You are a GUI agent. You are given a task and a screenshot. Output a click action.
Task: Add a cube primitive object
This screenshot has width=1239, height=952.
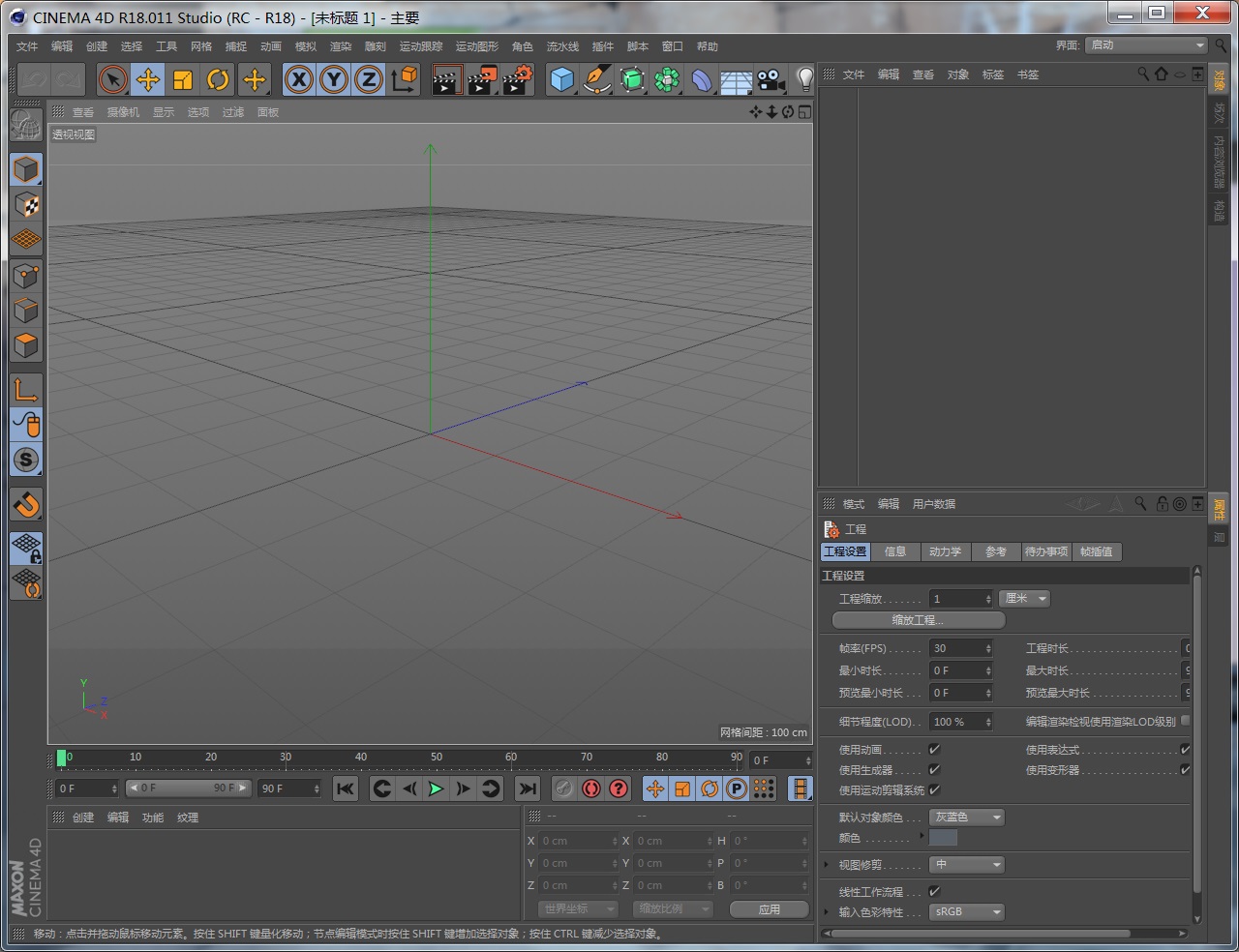(x=561, y=79)
